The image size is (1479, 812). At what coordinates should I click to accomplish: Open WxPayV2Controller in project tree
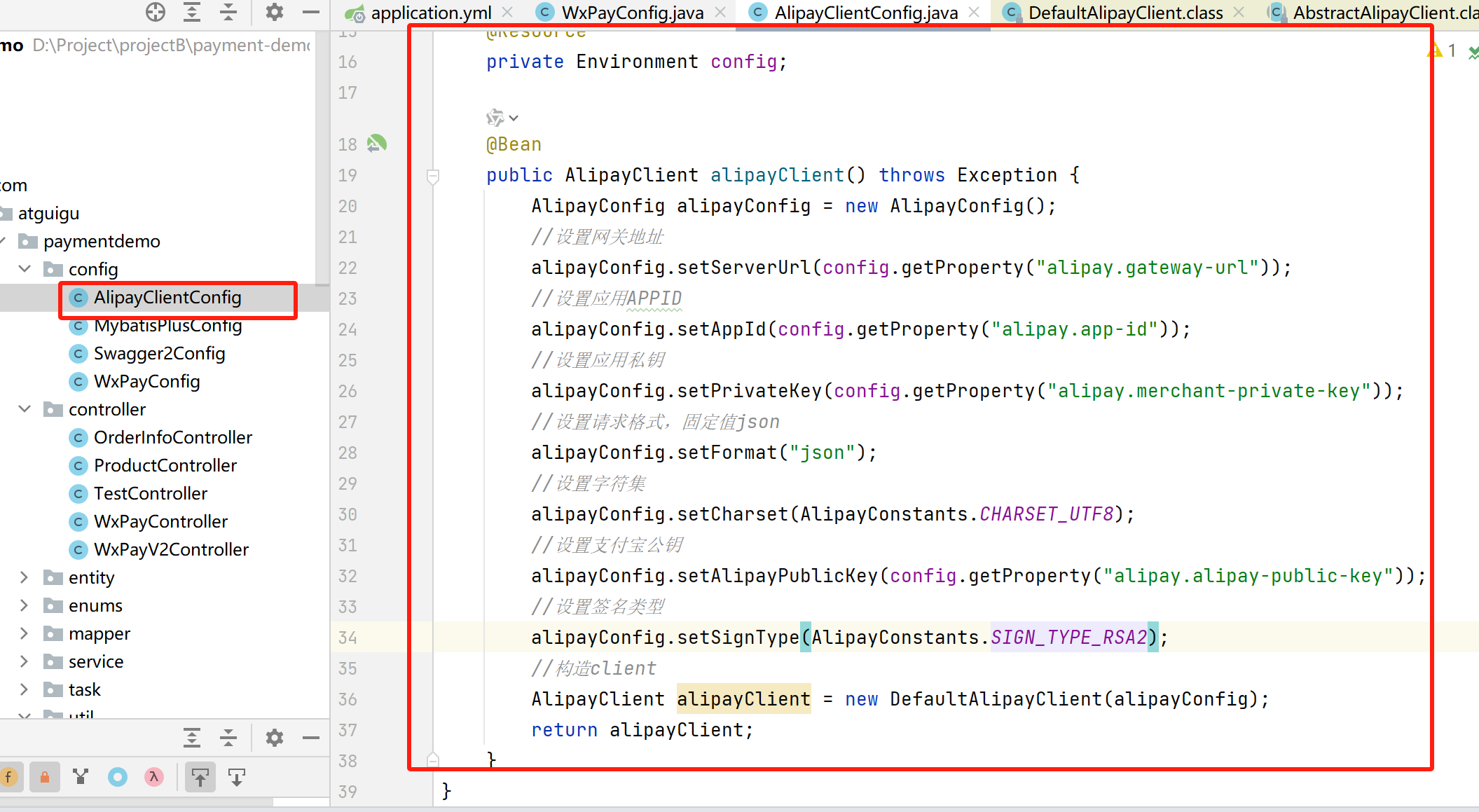pyautogui.click(x=171, y=549)
